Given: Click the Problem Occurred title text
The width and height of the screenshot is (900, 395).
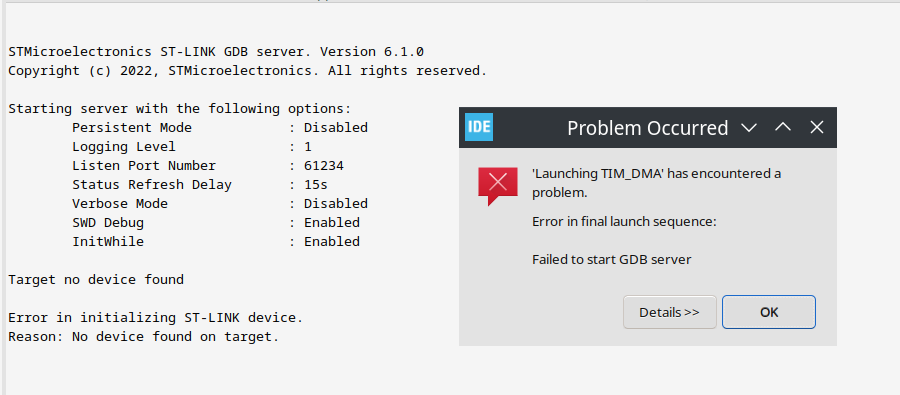Looking at the screenshot, I should 647,127.
